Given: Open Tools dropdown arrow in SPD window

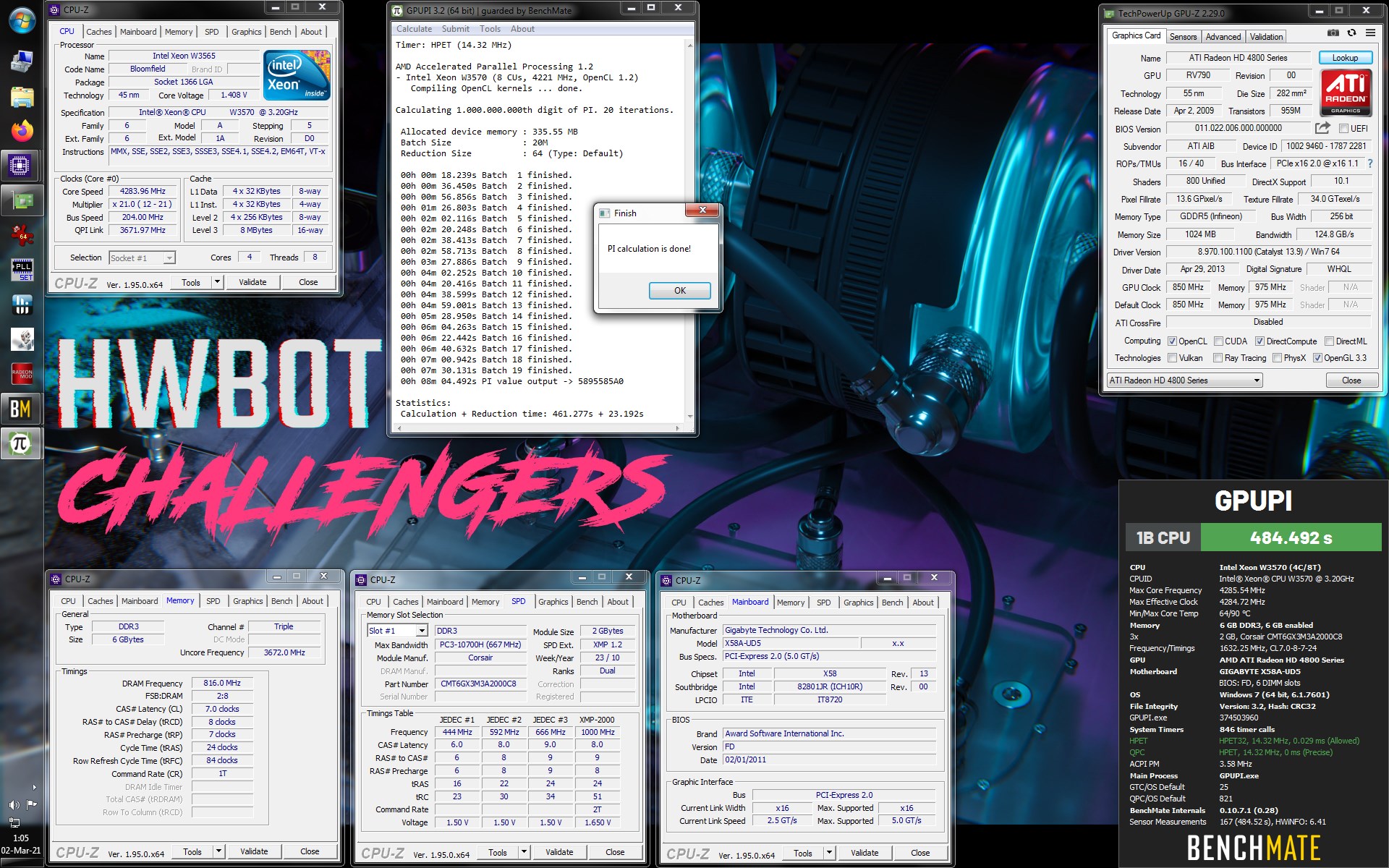Looking at the screenshot, I should click(x=524, y=852).
